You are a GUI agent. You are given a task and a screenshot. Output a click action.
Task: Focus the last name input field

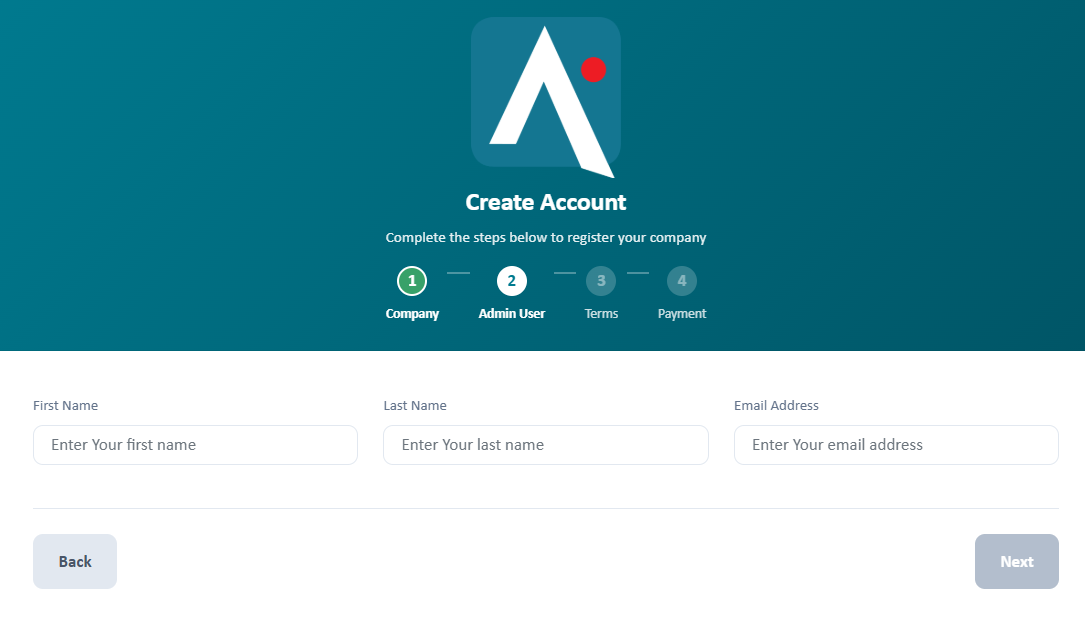click(545, 445)
